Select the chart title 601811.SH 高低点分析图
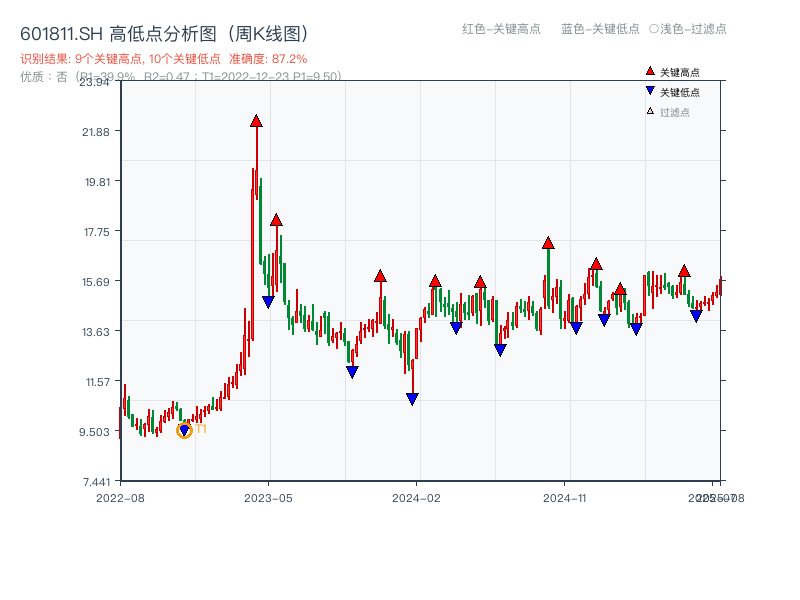The image size is (800, 600). (x=167, y=32)
